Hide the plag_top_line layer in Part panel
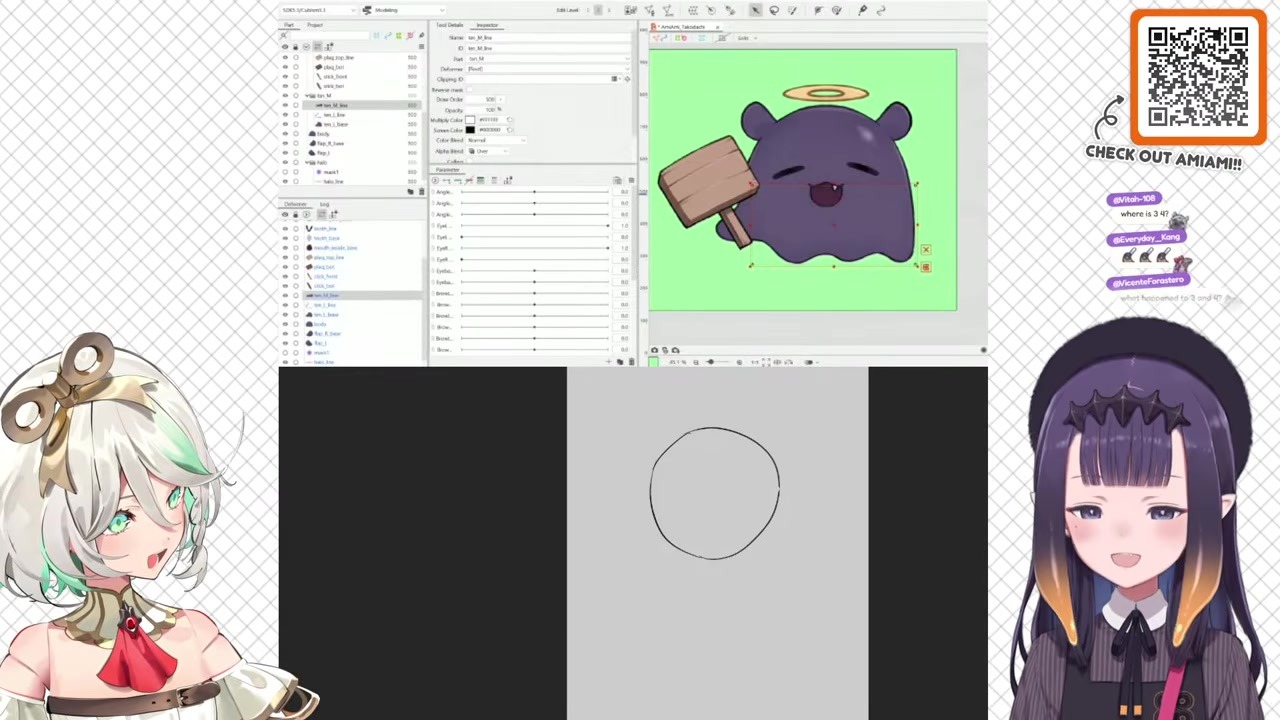 (x=285, y=58)
